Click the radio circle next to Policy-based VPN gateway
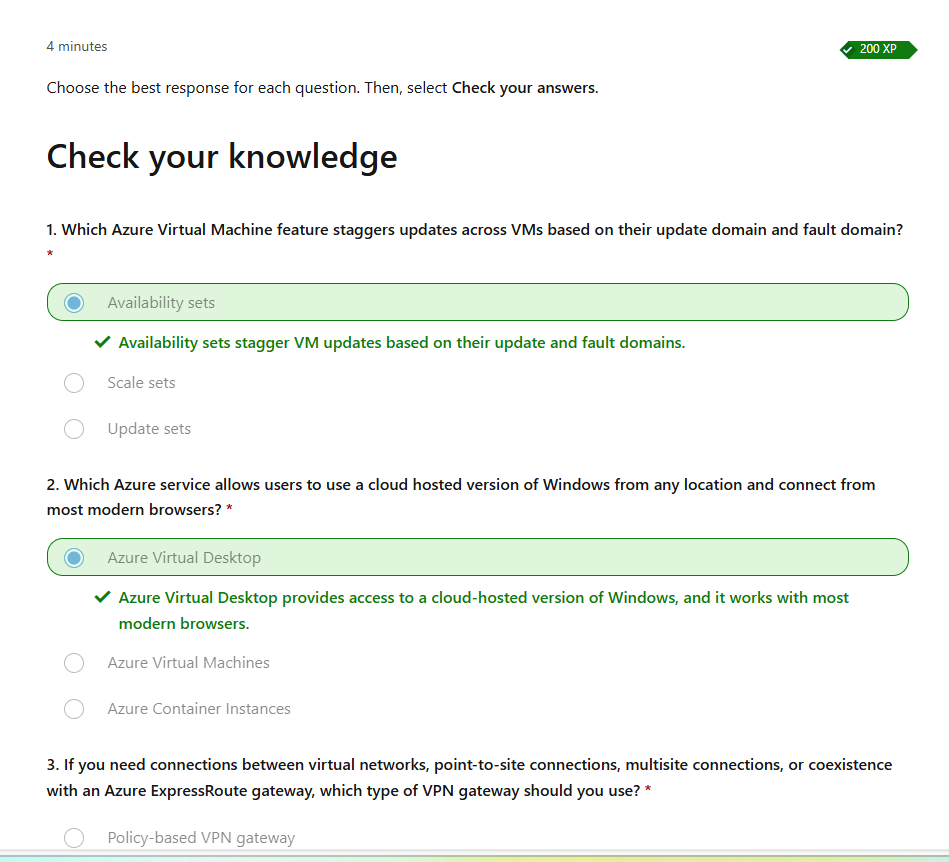 (x=73, y=837)
